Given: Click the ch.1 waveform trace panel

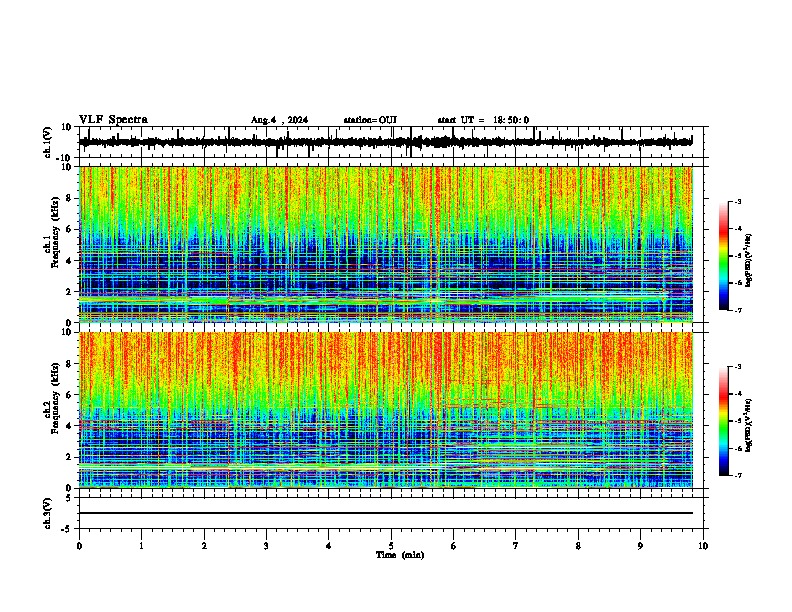Looking at the screenshot, I should point(391,142).
